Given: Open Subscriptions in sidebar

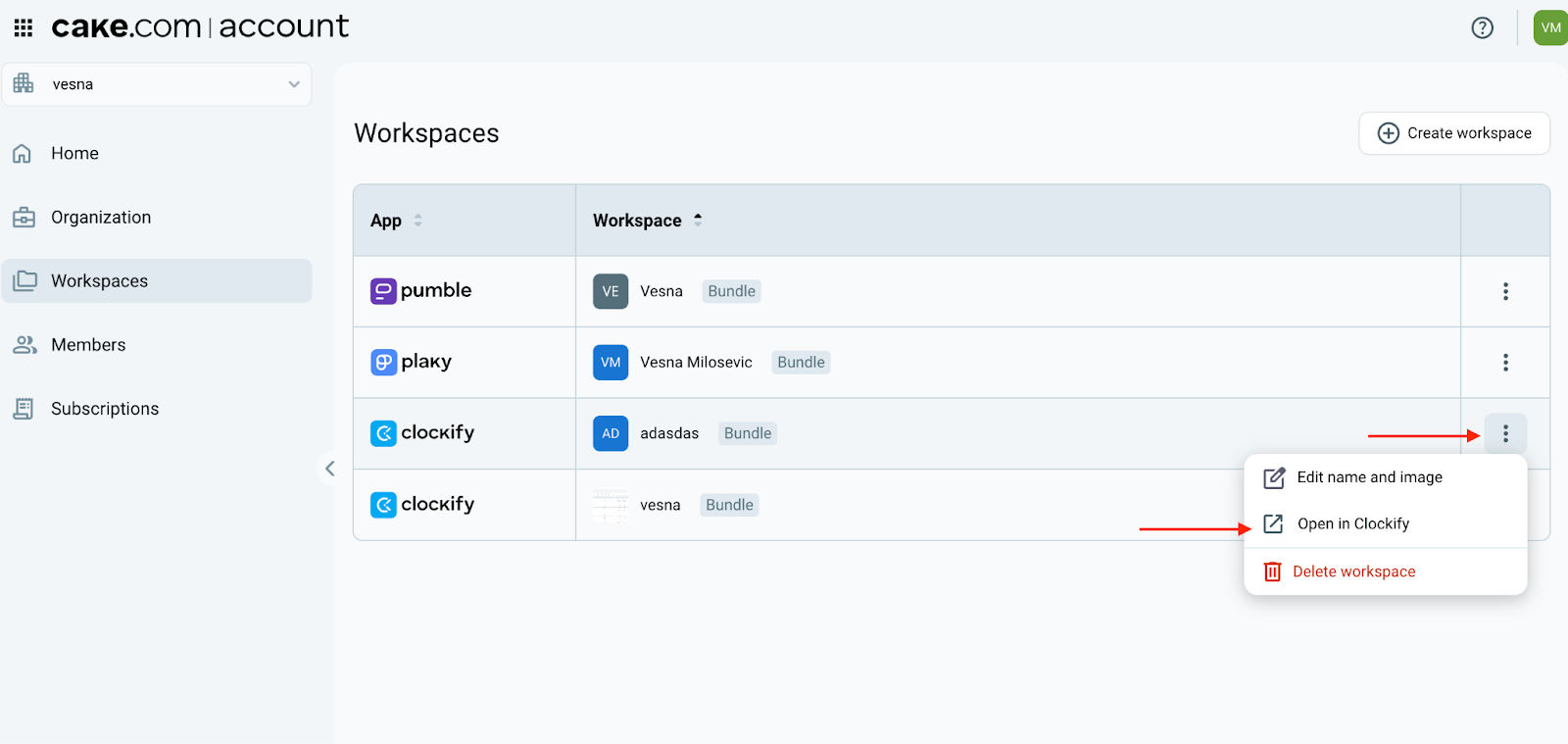Looking at the screenshot, I should coord(157,408).
